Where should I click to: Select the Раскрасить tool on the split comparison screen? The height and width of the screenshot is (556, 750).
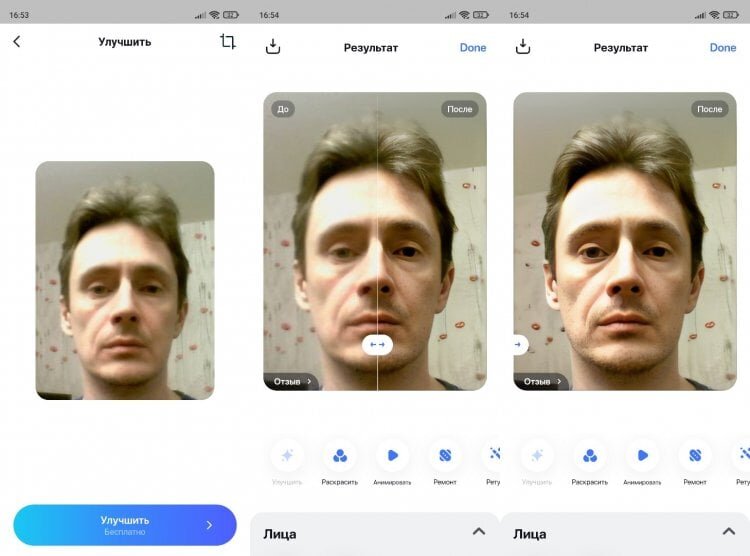340,462
